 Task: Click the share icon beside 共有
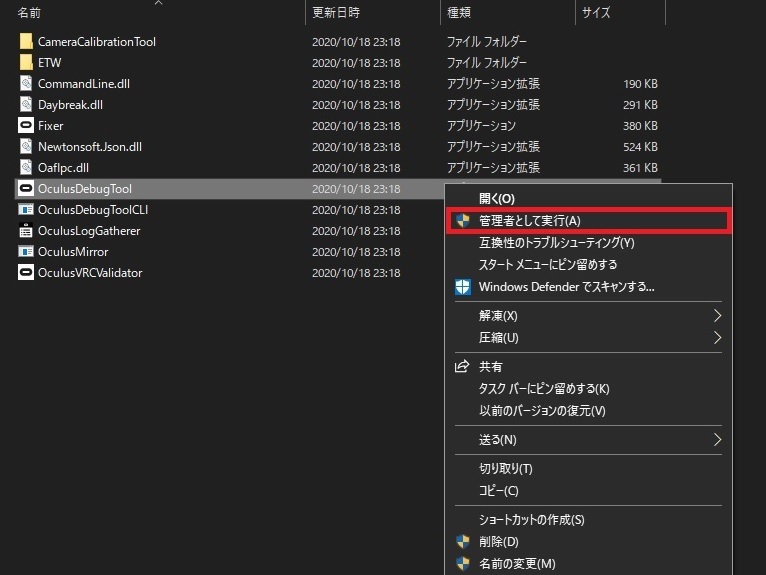click(x=462, y=366)
